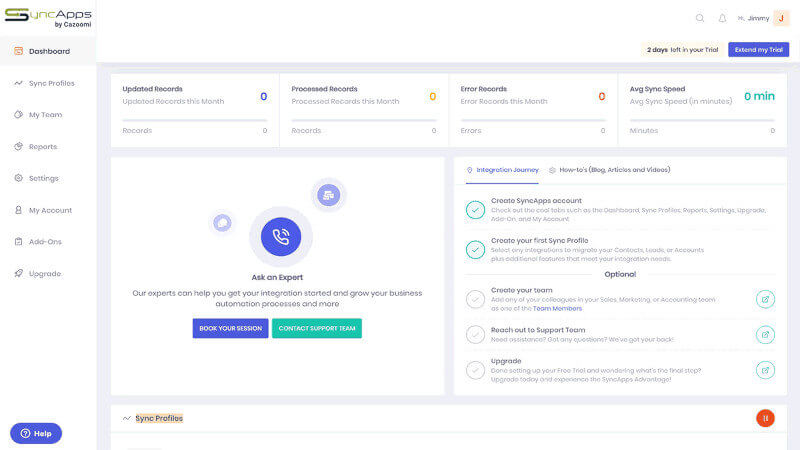Open Add-Ons from the sidebar
800x450 pixels.
pos(44,241)
